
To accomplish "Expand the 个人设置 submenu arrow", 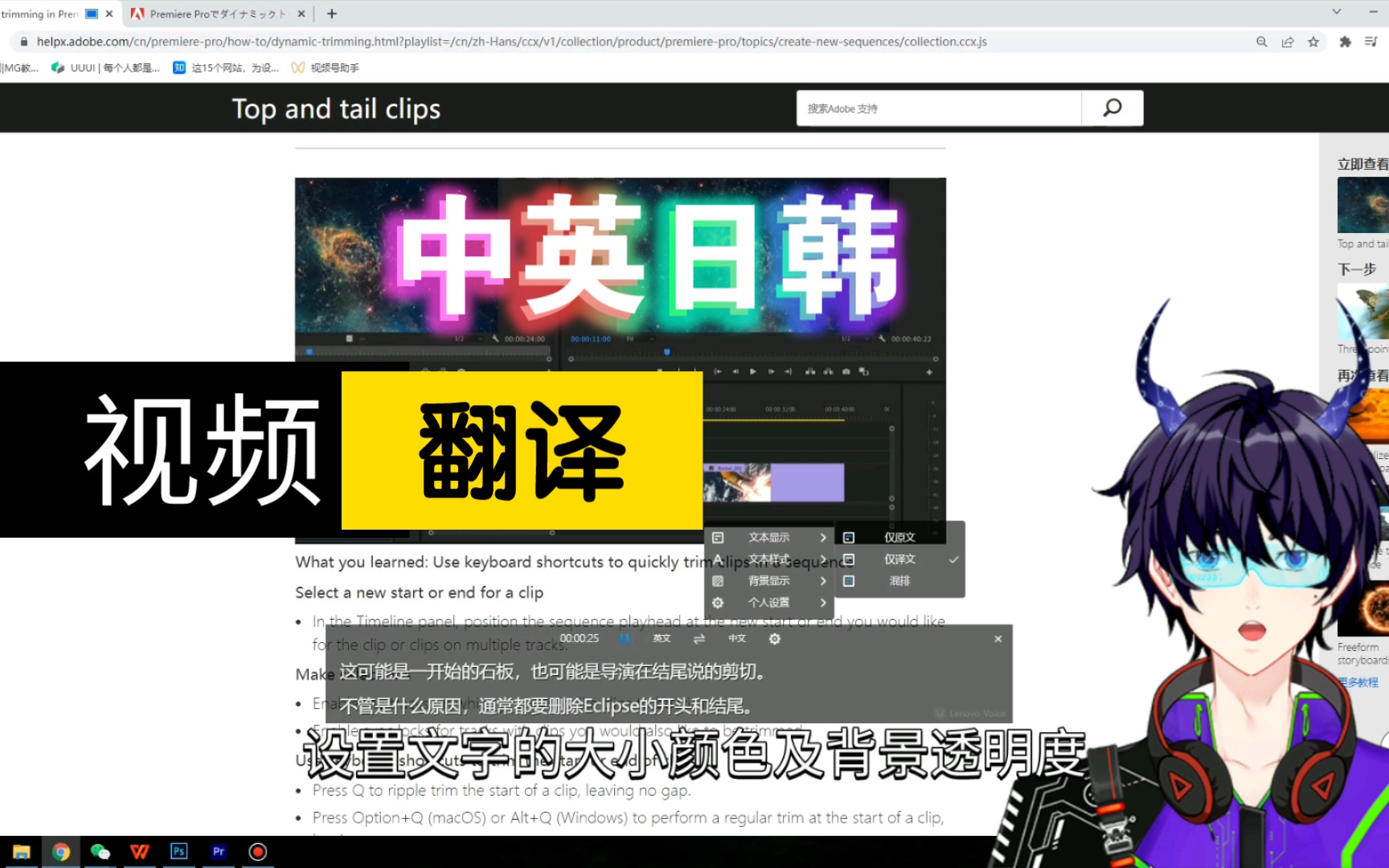I will (823, 603).
